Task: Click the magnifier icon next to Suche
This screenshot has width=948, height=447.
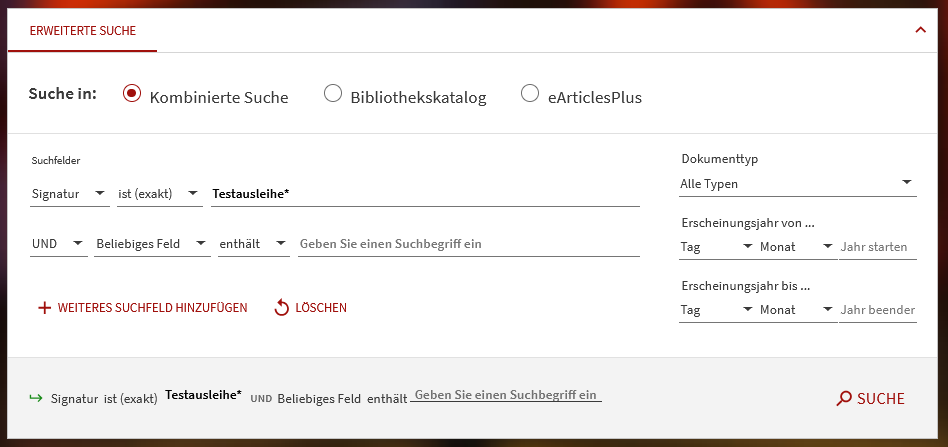Action: pyautogui.click(x=844, y=399)
